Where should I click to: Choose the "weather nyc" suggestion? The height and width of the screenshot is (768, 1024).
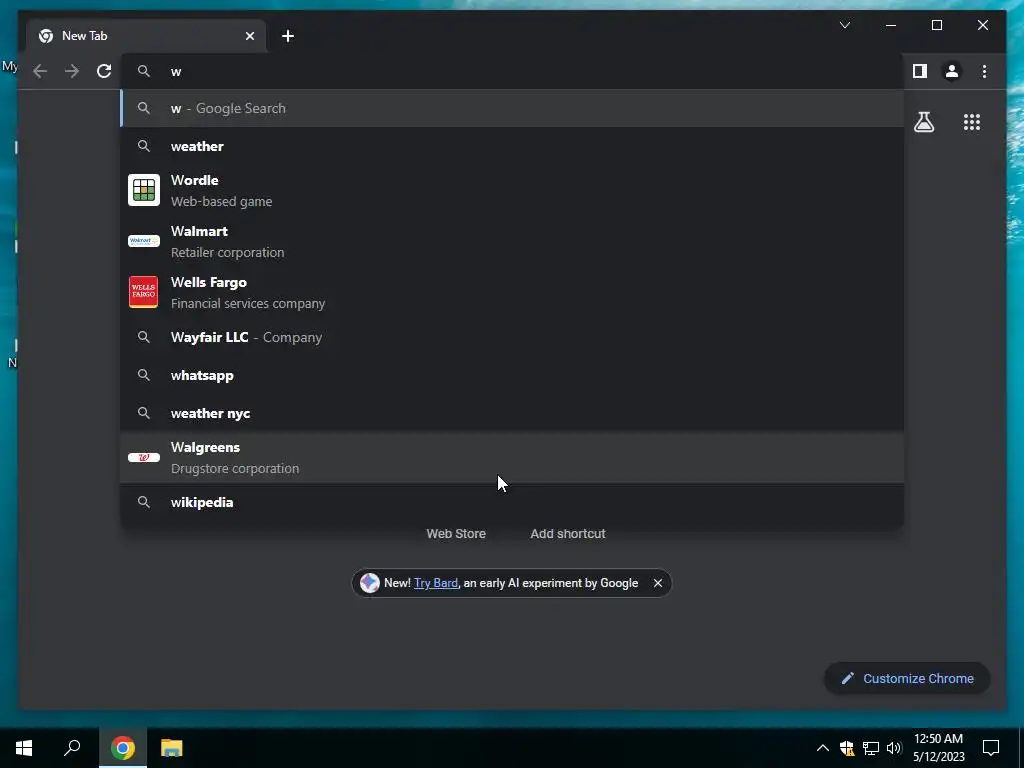pos(512,413)
